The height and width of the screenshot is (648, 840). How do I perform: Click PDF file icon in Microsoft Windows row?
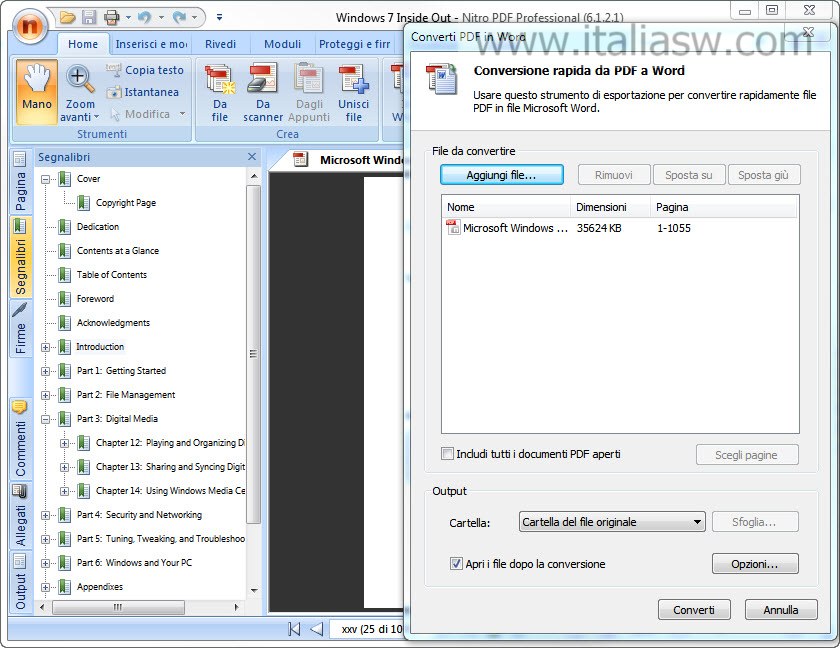[453, 227]
